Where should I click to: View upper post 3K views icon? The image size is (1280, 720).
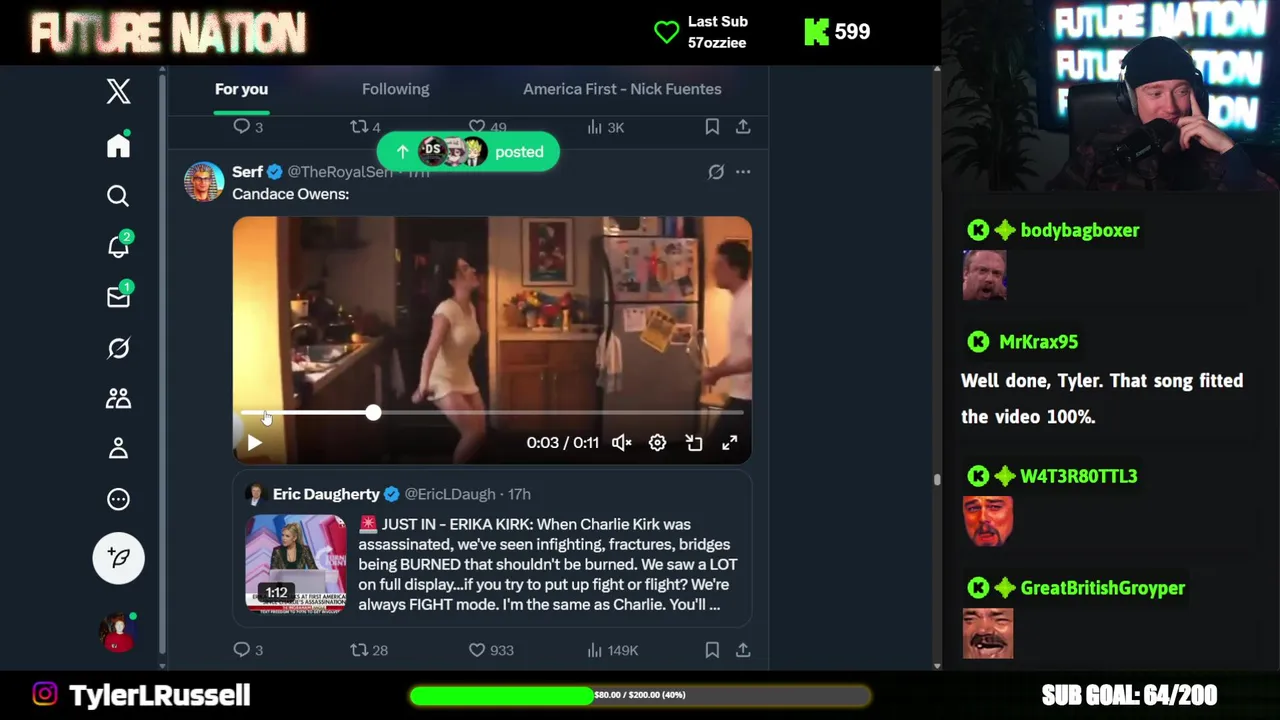pyautogui.click(x=605, y=127)
